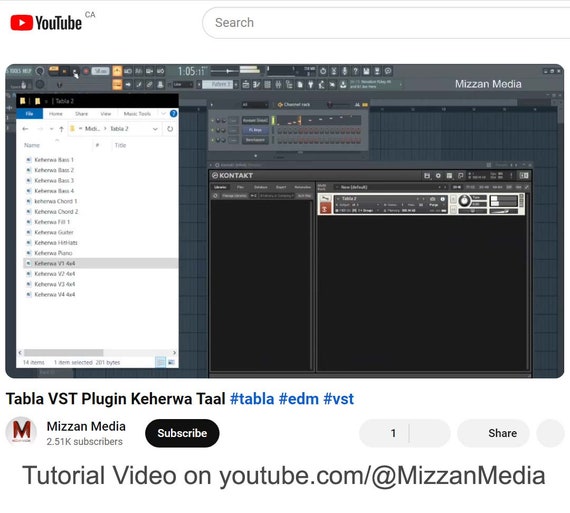Viewport: 570px width, 513px height.
Task: Toggle the first step button of FL Keys row
Action: coord(280,131)
